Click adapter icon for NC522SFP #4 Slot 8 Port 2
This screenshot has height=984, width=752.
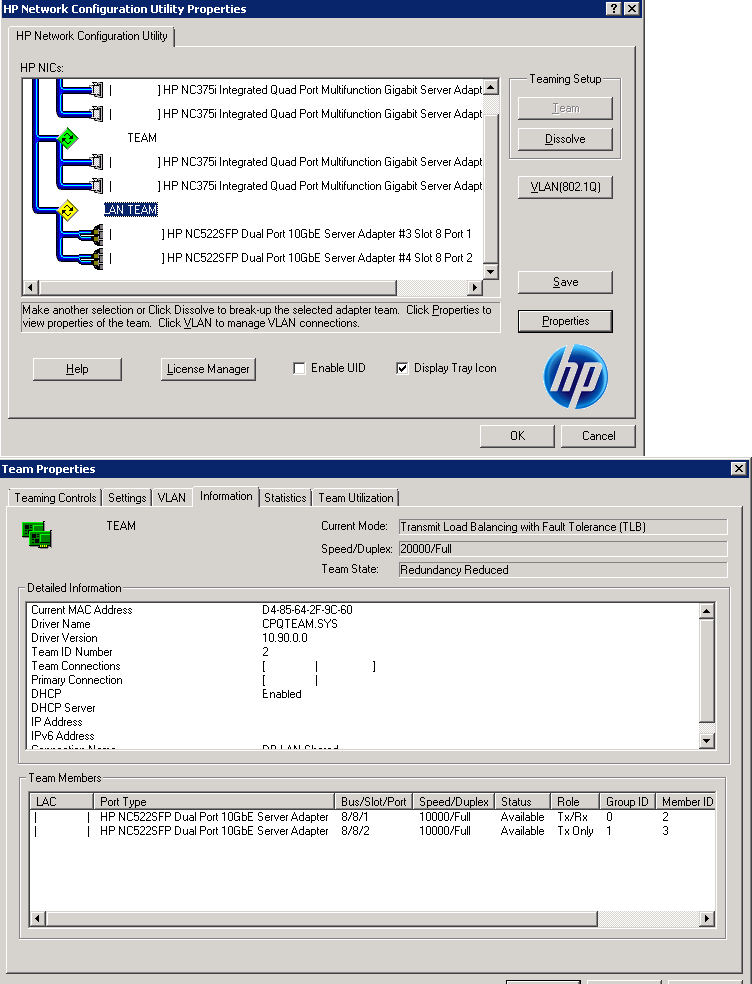[93, 258]
